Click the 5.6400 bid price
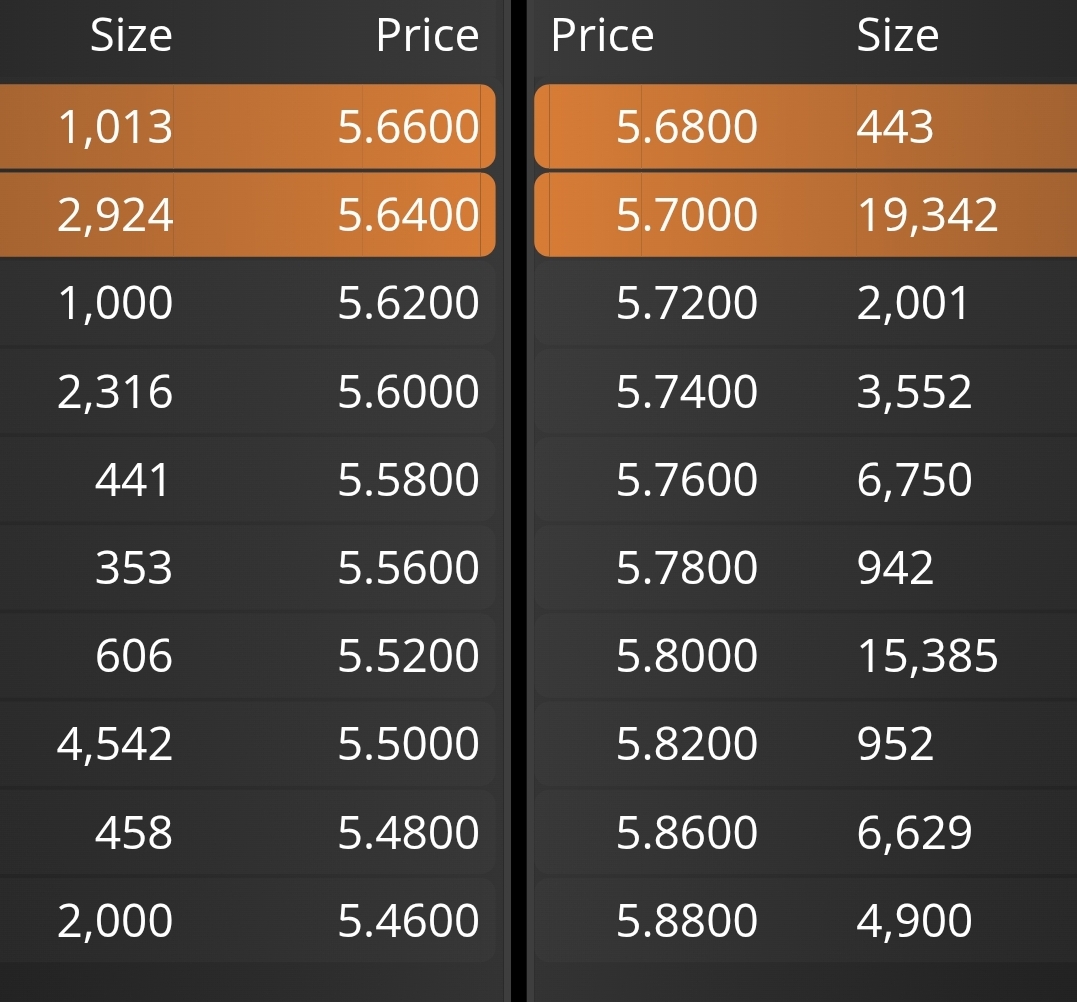The height and width of the screenshot is (1002, 1077). (408, 214)
